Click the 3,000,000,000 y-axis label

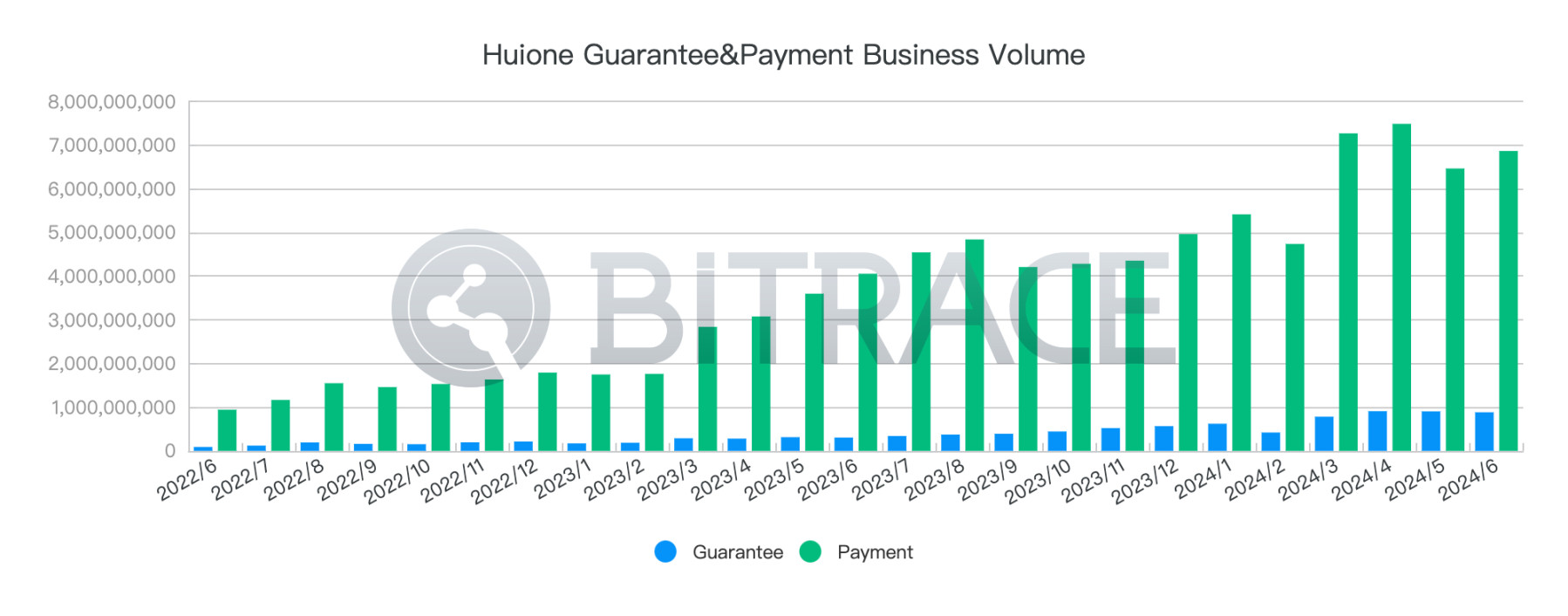pyautogui.click(x=112, y=320)
